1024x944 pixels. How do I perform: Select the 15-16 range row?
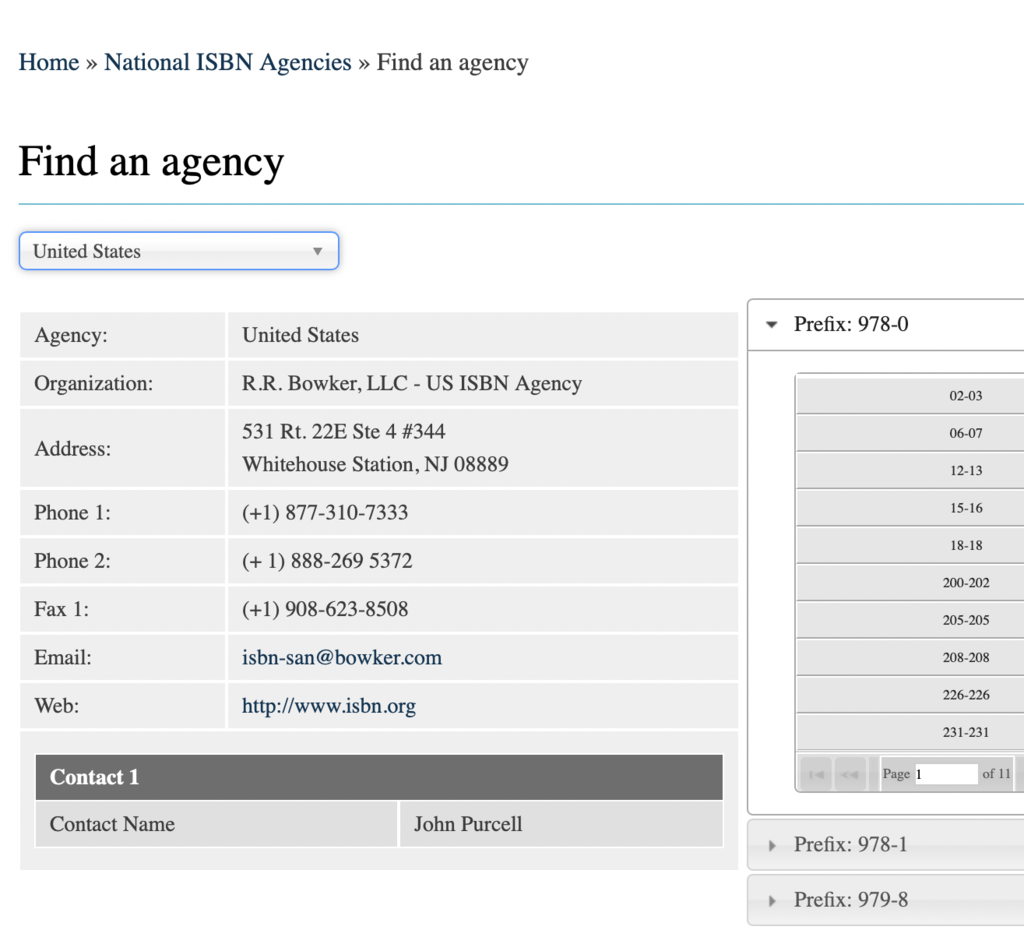click(965, 508)
